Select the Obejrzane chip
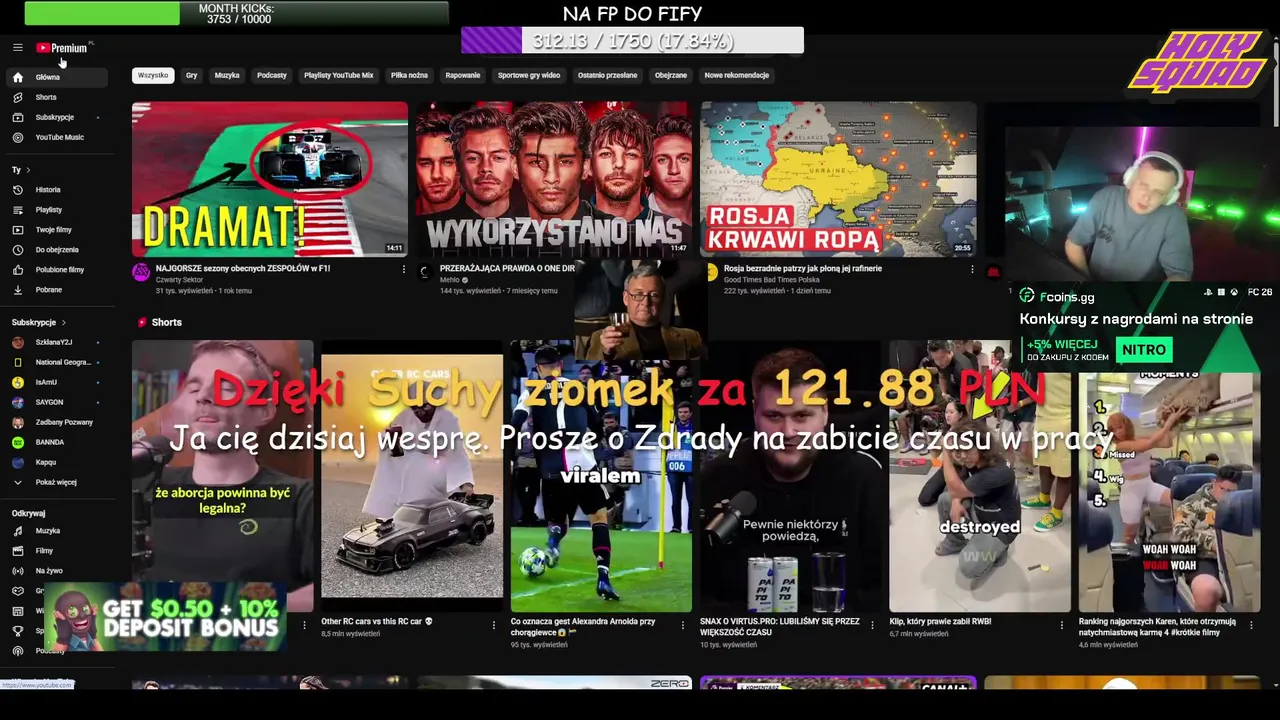The width and height of the screenshot is (1280, 720). coord(671,75)
